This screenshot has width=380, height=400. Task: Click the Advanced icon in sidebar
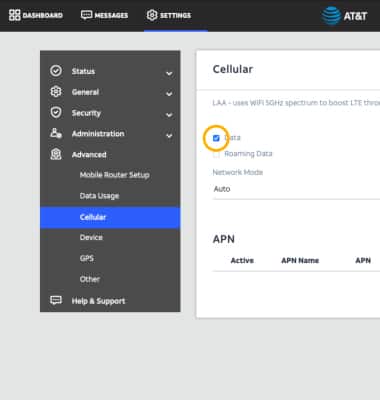[x=56, y=154]
